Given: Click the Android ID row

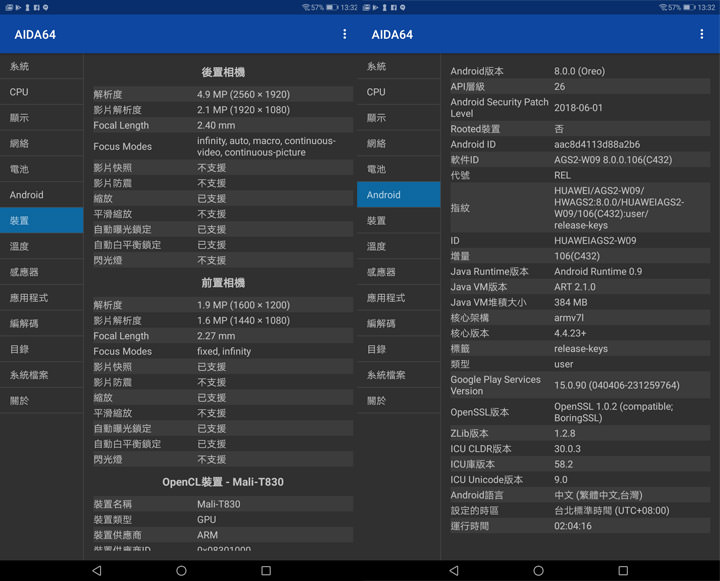Looking at the screenshot, I should (580, 144).
